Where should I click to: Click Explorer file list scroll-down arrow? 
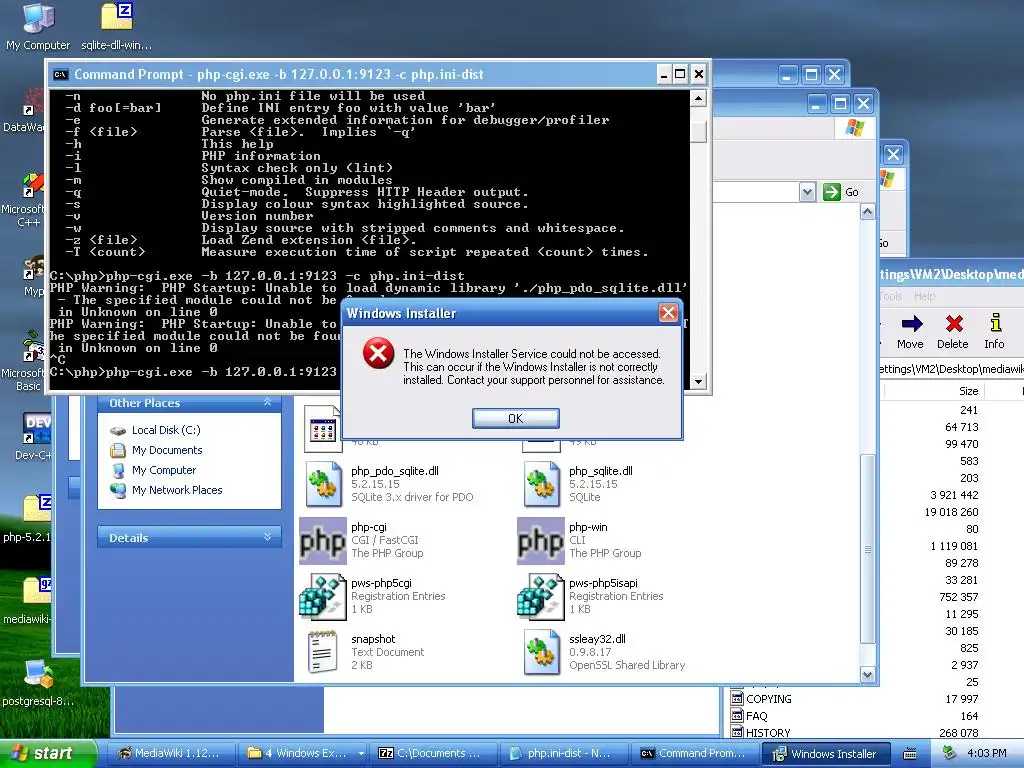(867, 675)
